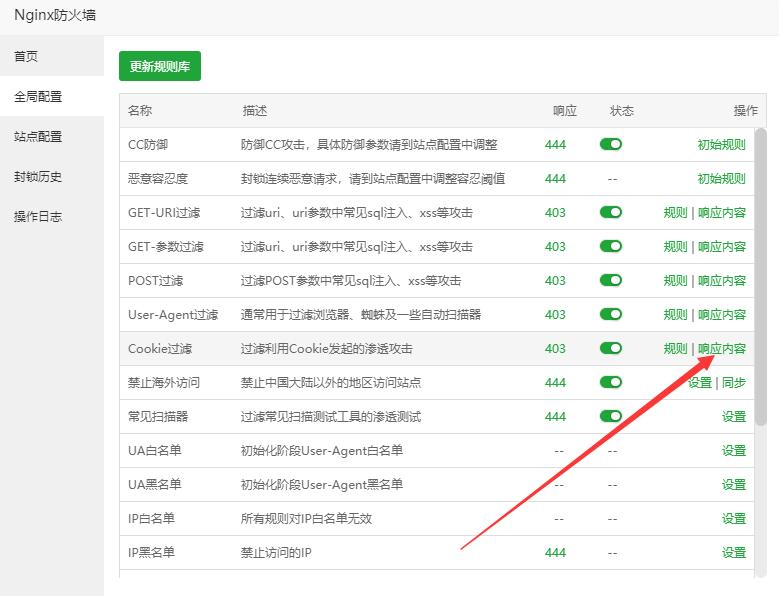Select the 禁止海外访问 rule name
The height and width of the screenshot is (596, 779).
[164, 382]
